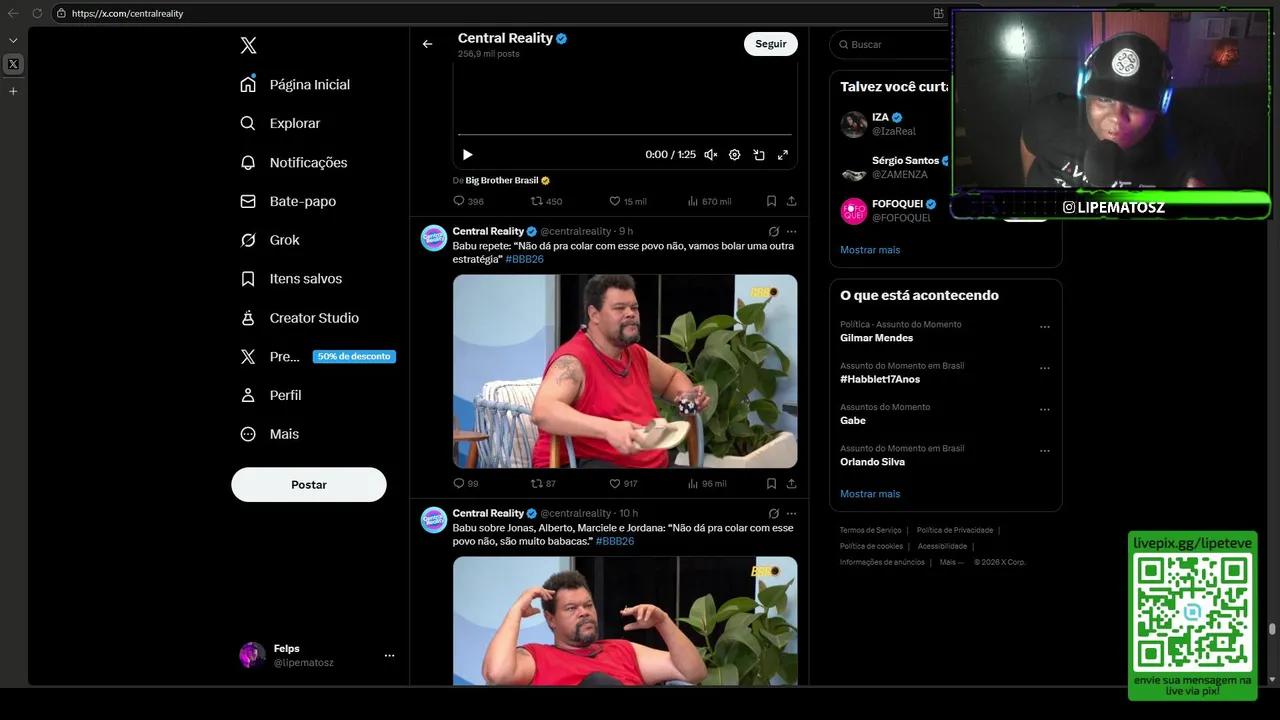The image size is (1280, 720).
Task: Share the Babu repete post
Action: 791,483
